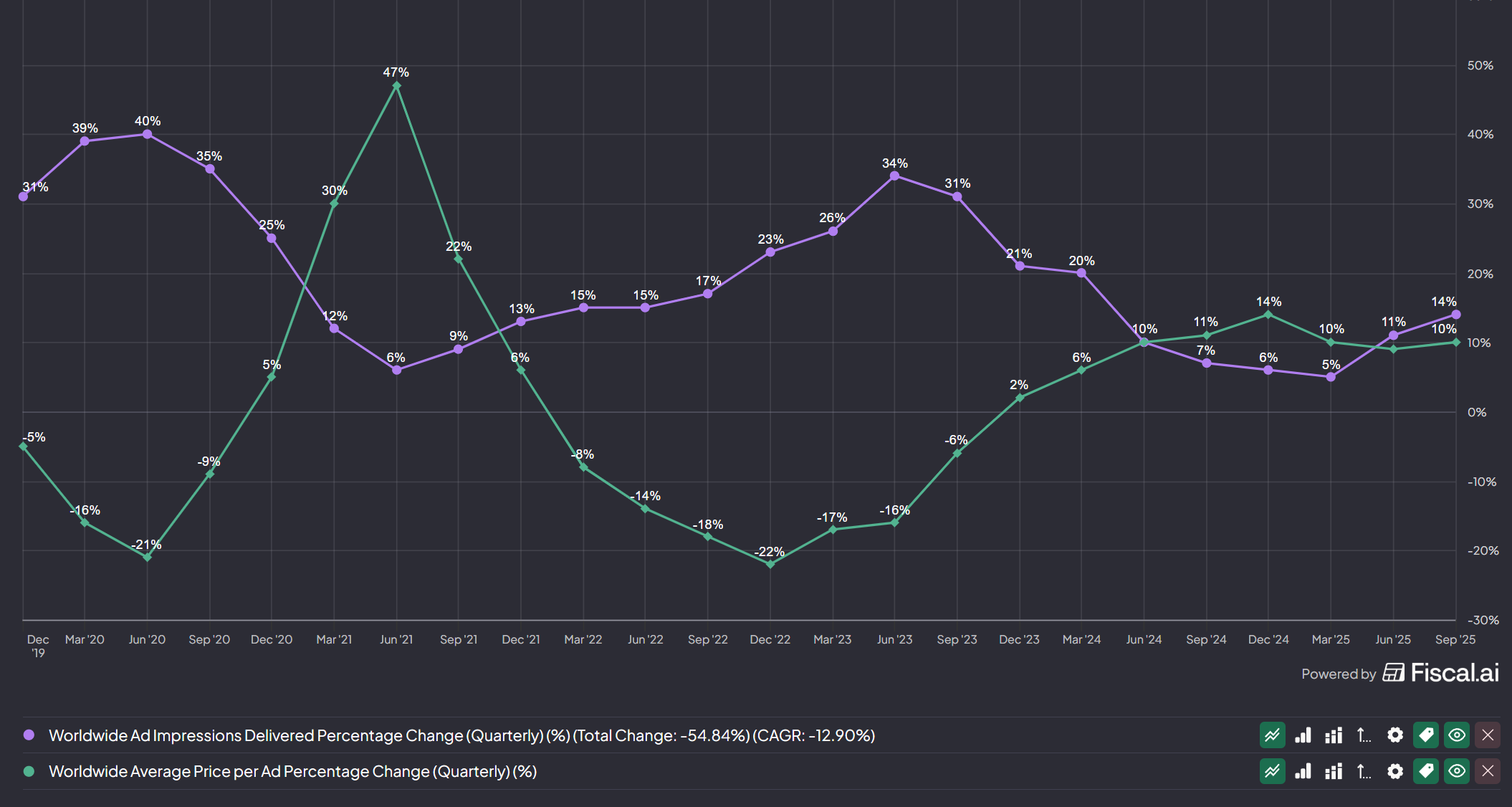Click the 47% Jun '21 peak data point
1512x807 pixels.
[x=396, y=86]
